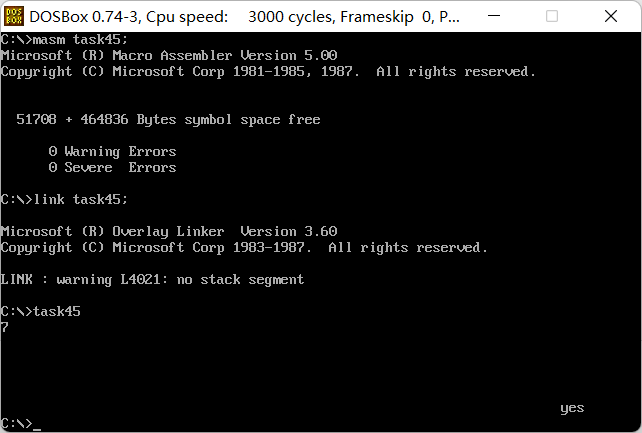Viewport: 642px width, 433px height.
Task: Click the blinking cursor at the last prompt
Action: pyautogui.click(x=37, y=429)
